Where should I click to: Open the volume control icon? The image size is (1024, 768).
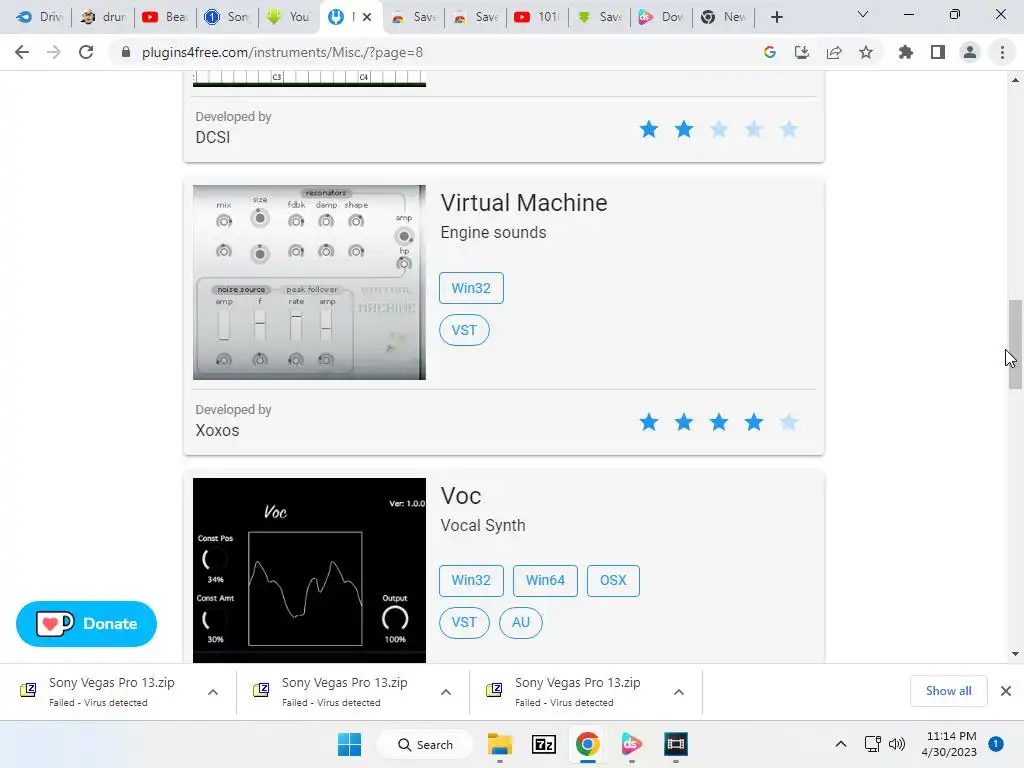pyautogui.click(x=897, y=744)
